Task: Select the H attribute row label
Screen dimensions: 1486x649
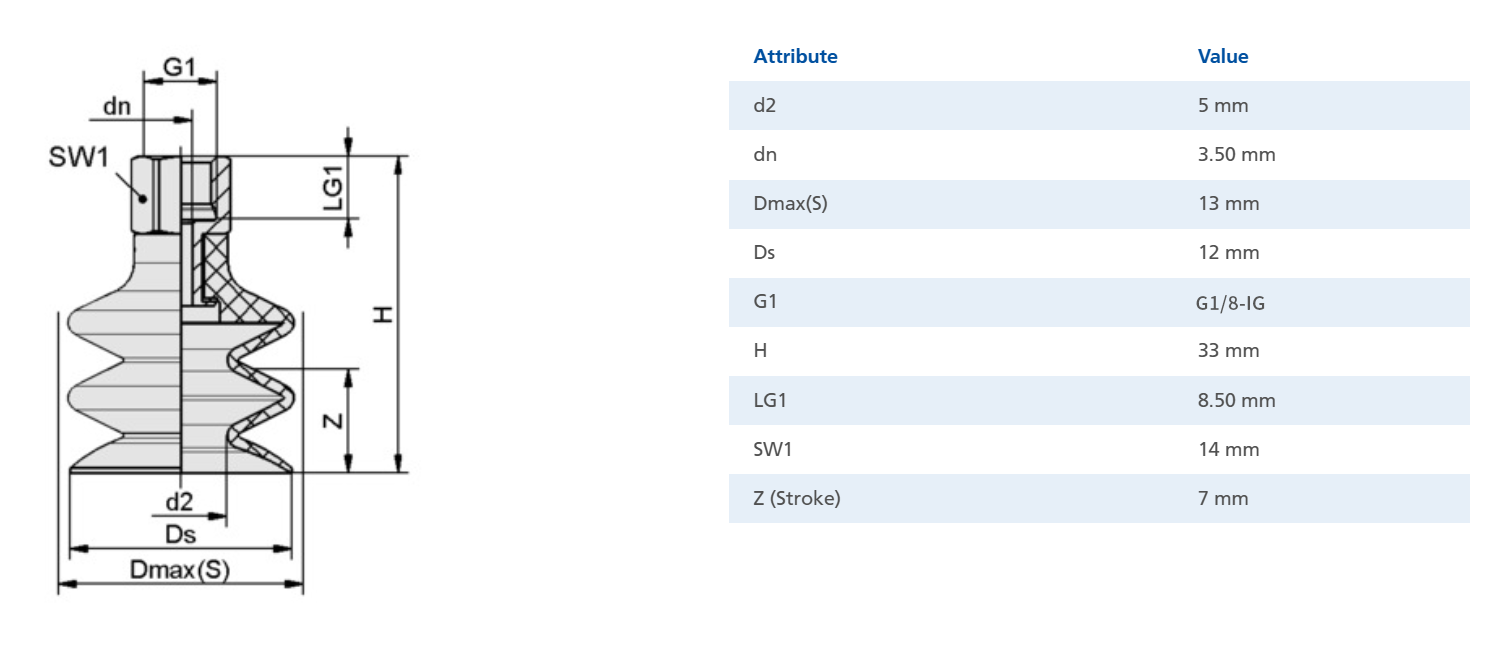Action: [x=759, y=350]
